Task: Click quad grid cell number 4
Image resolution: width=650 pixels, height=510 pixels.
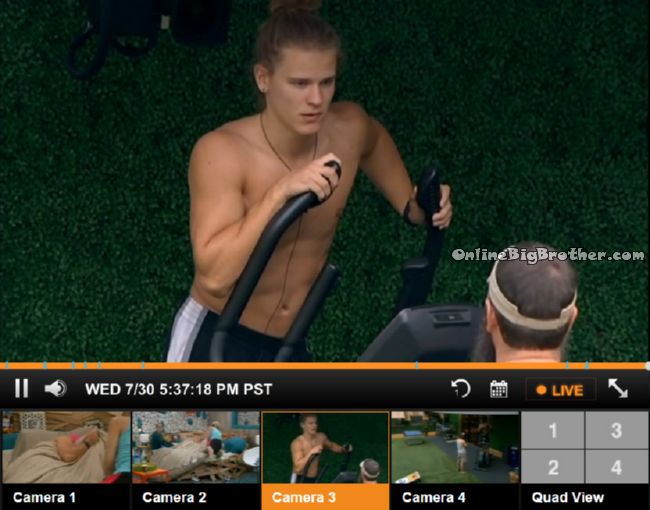Action: [616, 467]
